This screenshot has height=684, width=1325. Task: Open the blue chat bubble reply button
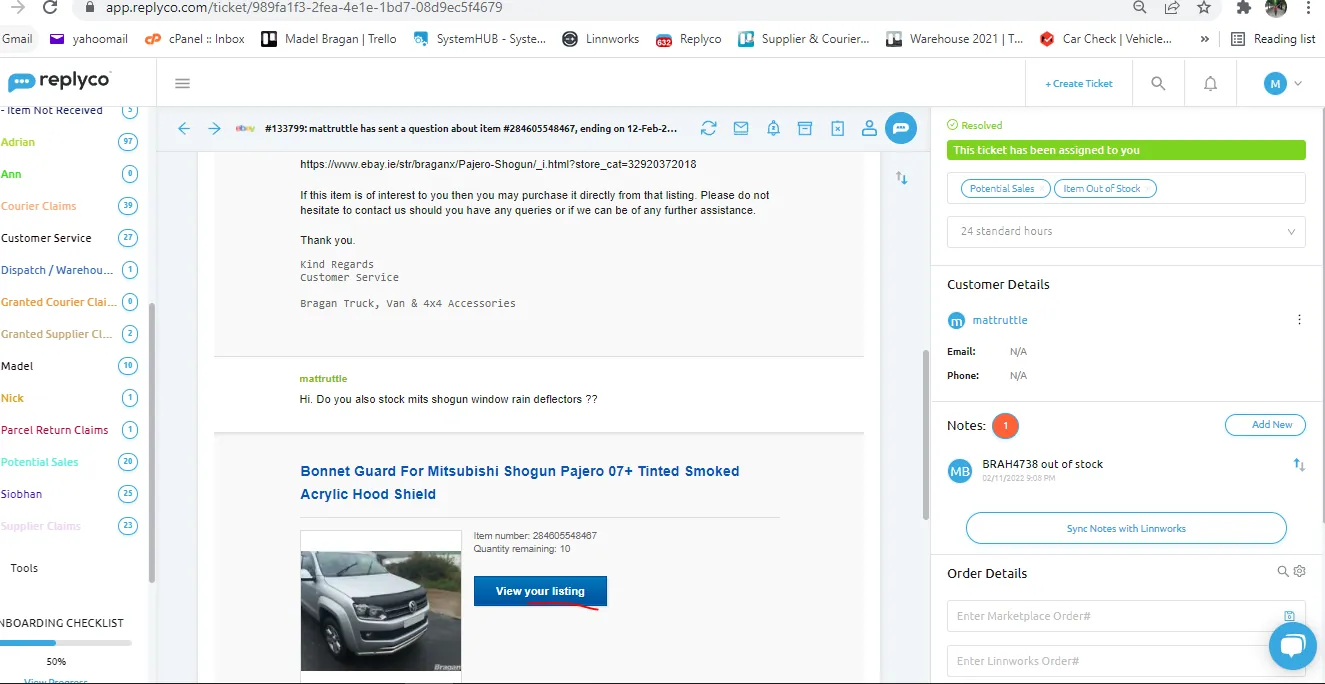tap(901, 127)
